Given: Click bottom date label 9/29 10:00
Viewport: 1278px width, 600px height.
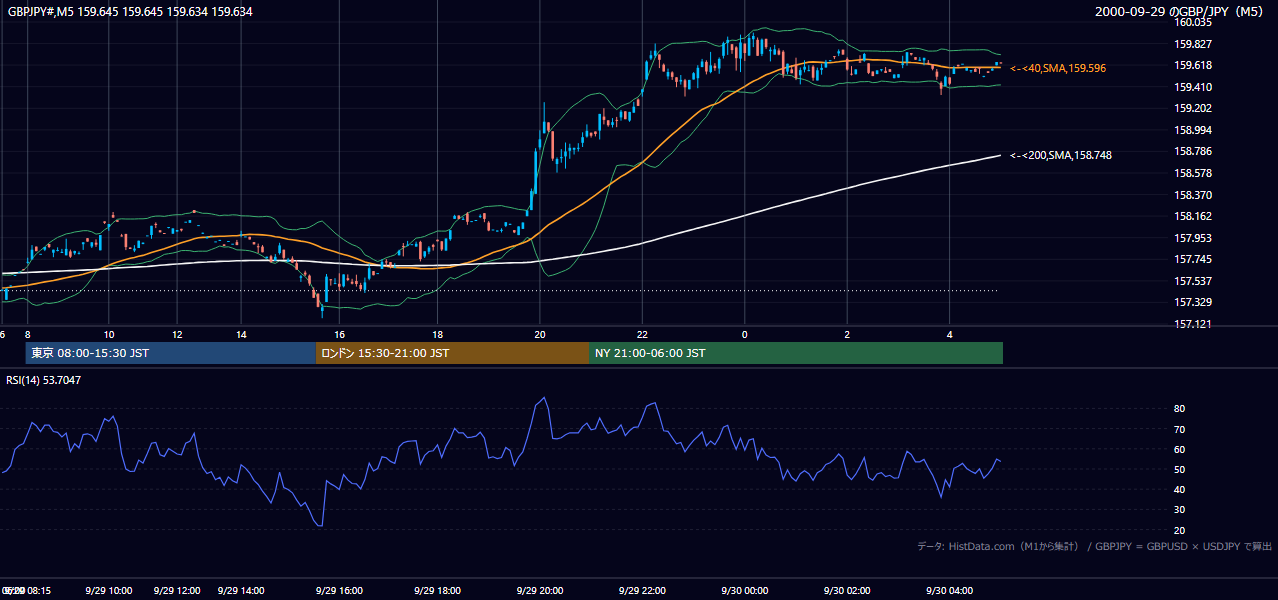Looking at the screenshot, I should pyautogui.click(x=109, y=591).
